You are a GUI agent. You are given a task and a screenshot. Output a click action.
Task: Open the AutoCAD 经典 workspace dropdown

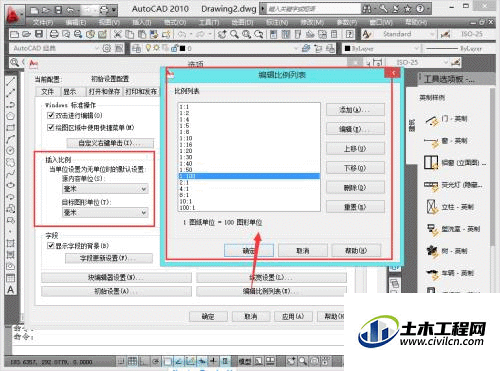click(55, 49)
